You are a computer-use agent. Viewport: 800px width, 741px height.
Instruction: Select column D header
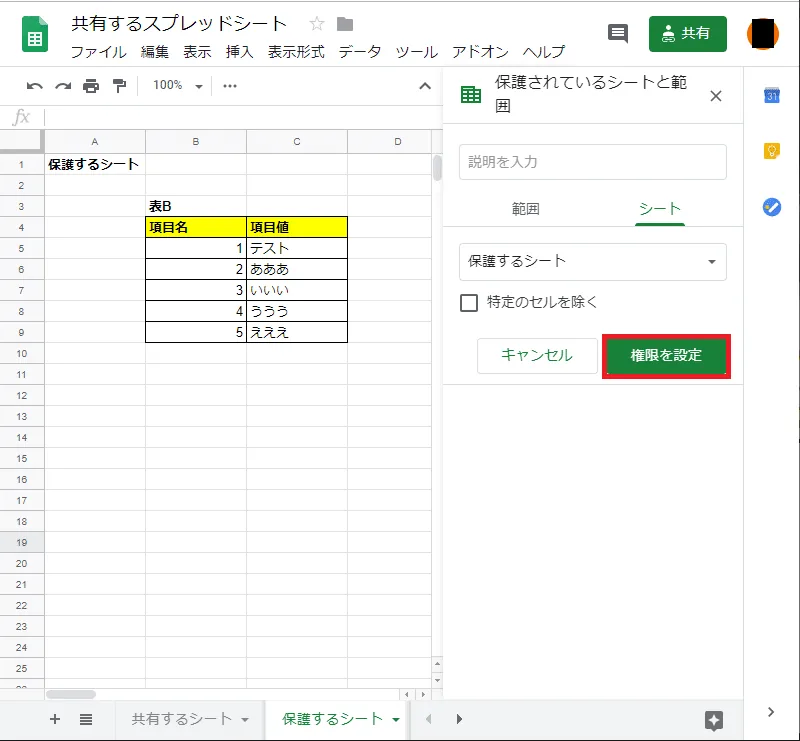(389, 142)
